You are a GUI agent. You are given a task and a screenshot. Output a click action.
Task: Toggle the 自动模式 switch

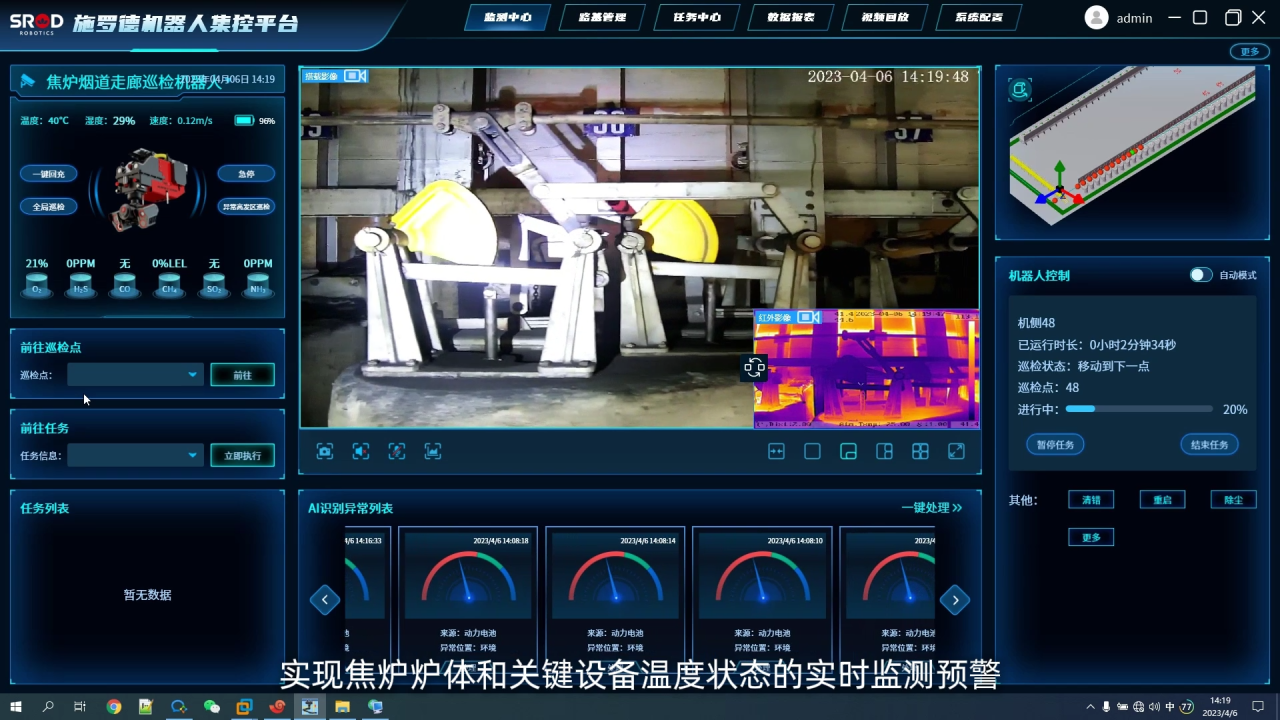(1200, 275)
